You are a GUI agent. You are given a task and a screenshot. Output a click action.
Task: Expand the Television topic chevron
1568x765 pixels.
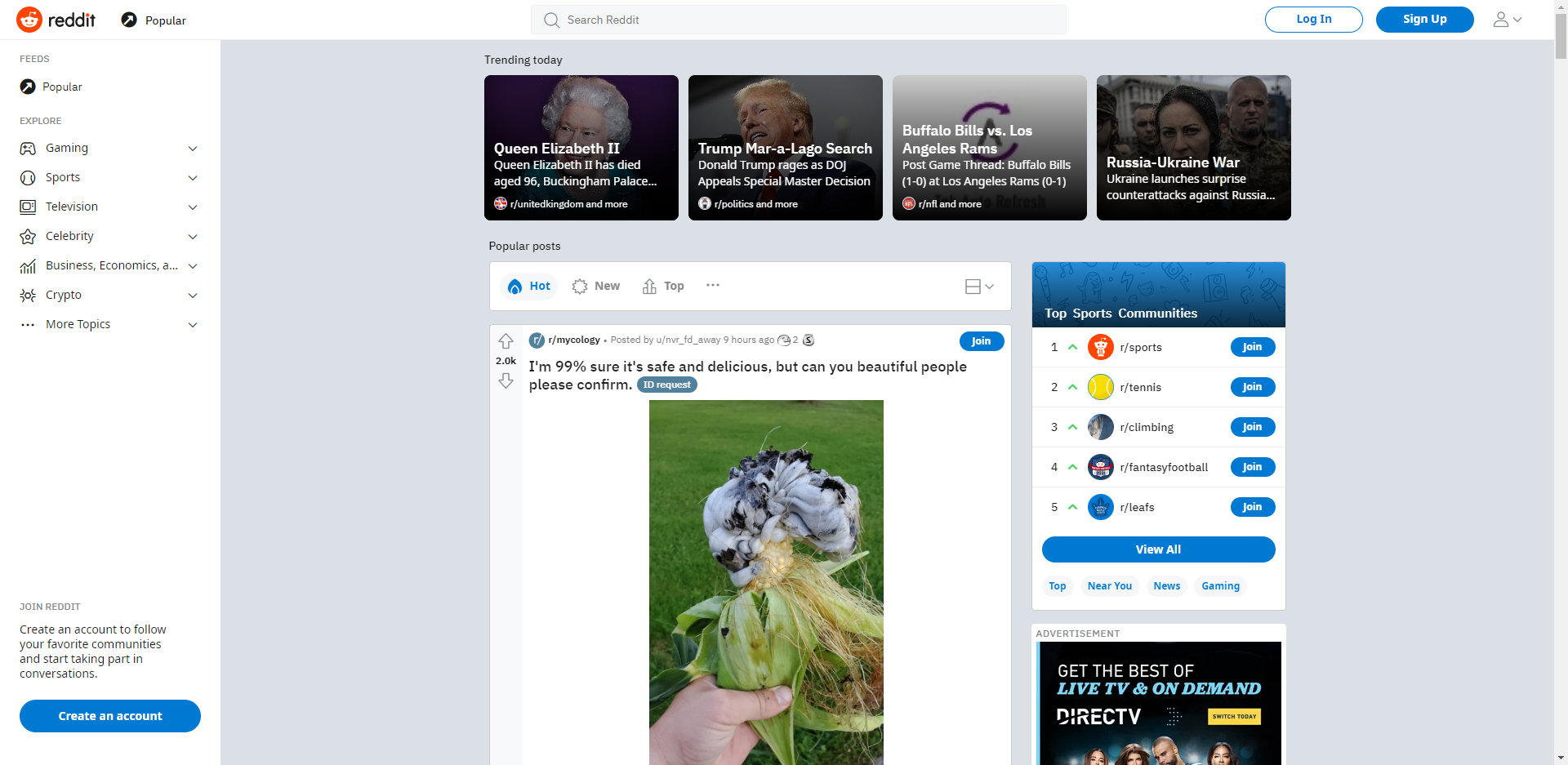point(193,207)
